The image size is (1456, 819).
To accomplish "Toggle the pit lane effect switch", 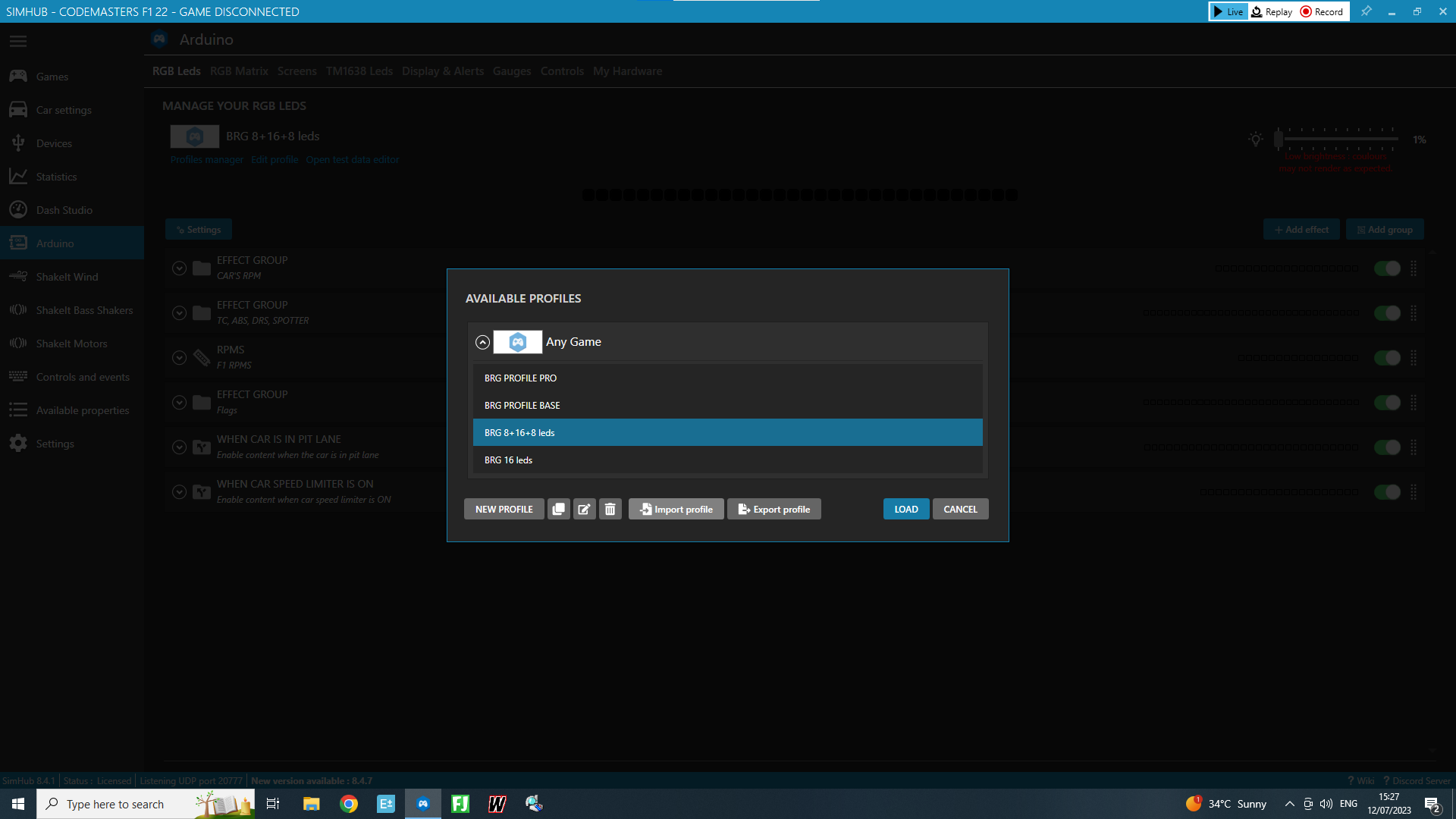I will tap(1387, 447).
